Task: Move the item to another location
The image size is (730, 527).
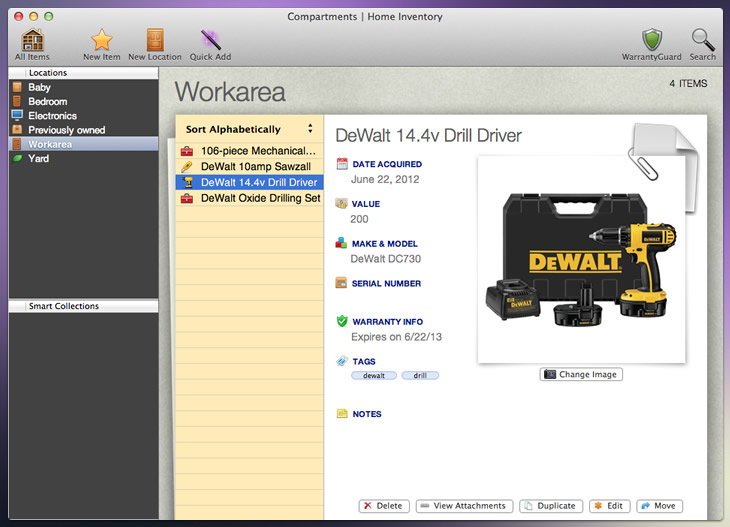Action: (x=659, y=506)
